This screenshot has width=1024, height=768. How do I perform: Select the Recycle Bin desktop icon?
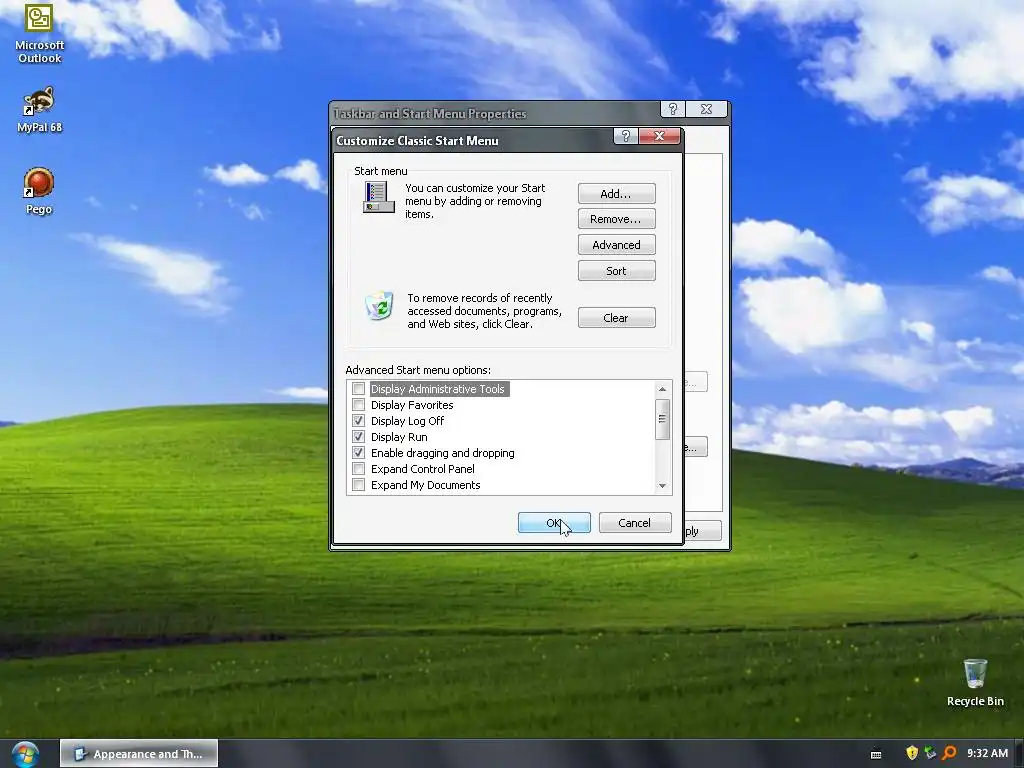[x=975, y=682]
